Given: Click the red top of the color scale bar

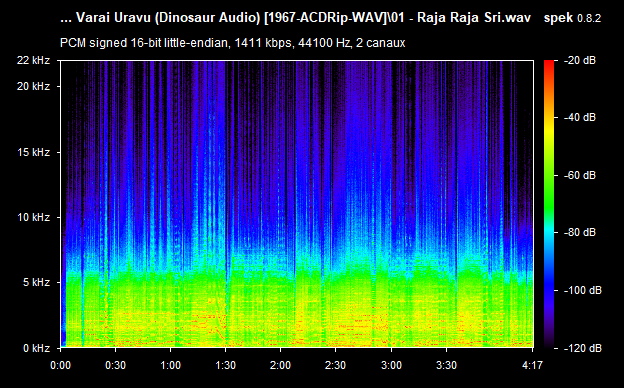Looking at the screenshot, I should [x=549, y=66].
